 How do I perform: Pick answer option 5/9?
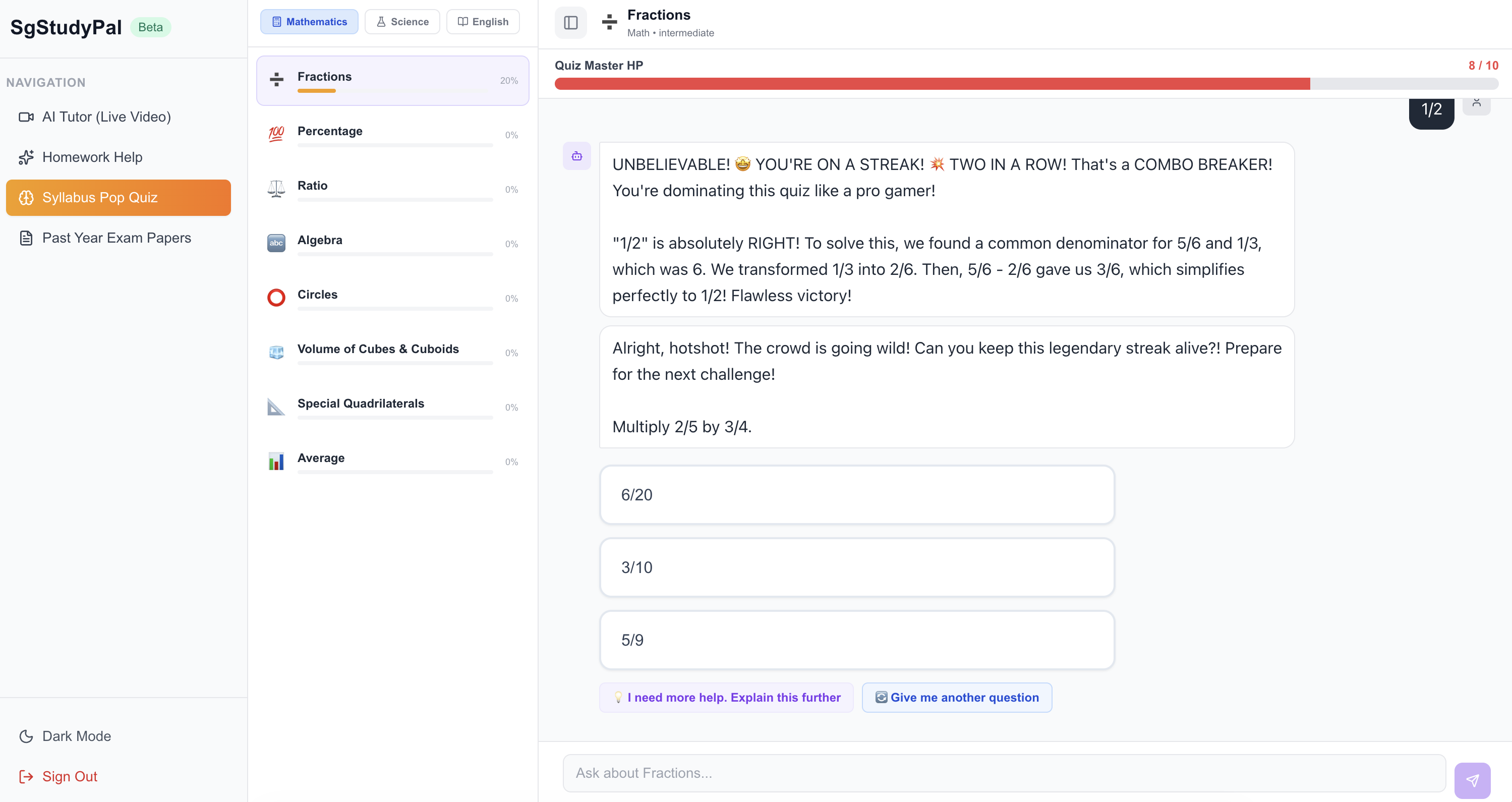(856, 640)
